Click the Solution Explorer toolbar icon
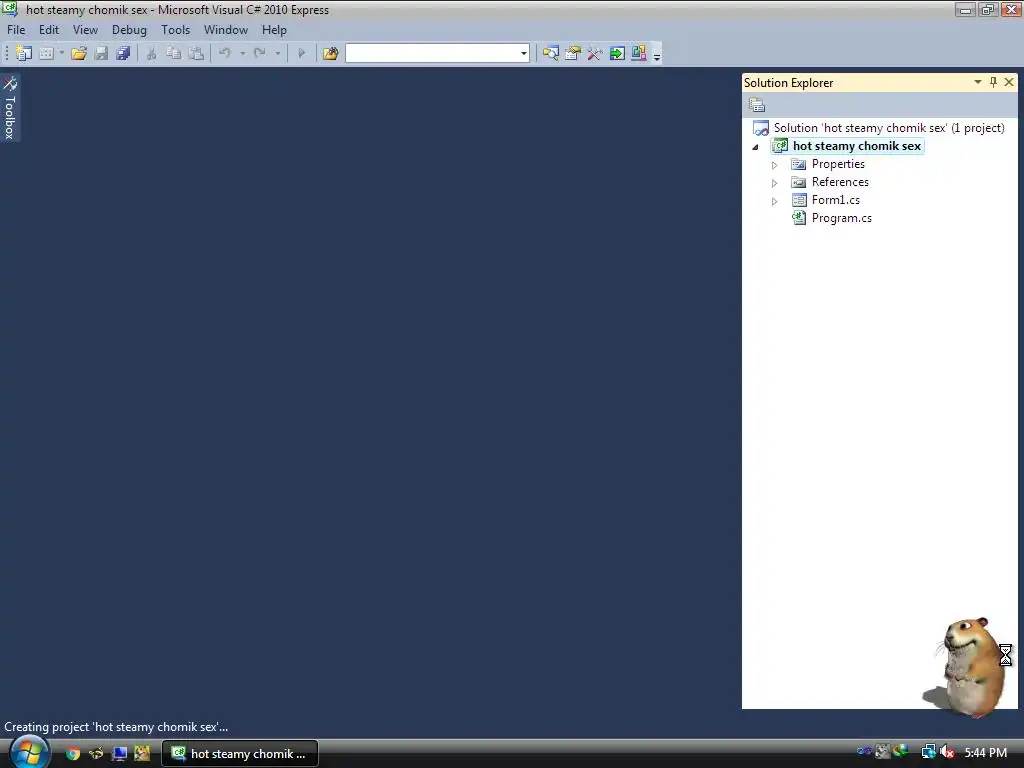 pos(551,54)
